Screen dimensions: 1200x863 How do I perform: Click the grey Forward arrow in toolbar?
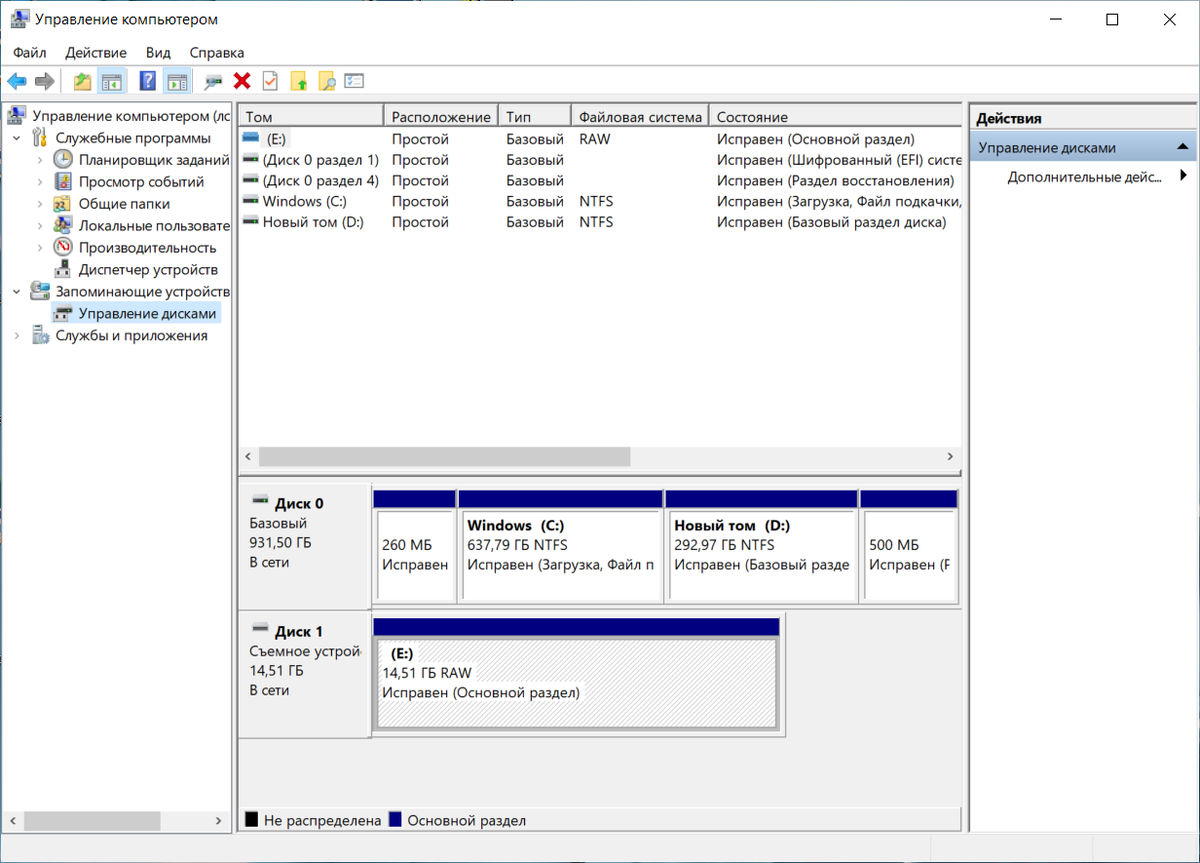(x=44, y=81)
